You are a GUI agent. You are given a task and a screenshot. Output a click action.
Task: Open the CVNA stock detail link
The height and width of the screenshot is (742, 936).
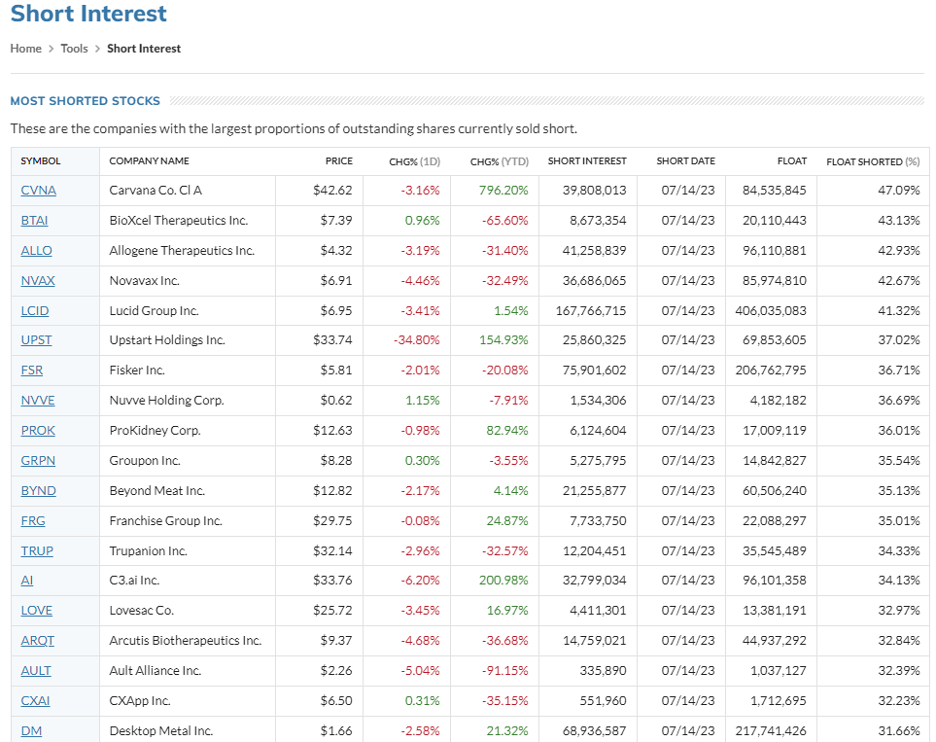coord(37,190)
